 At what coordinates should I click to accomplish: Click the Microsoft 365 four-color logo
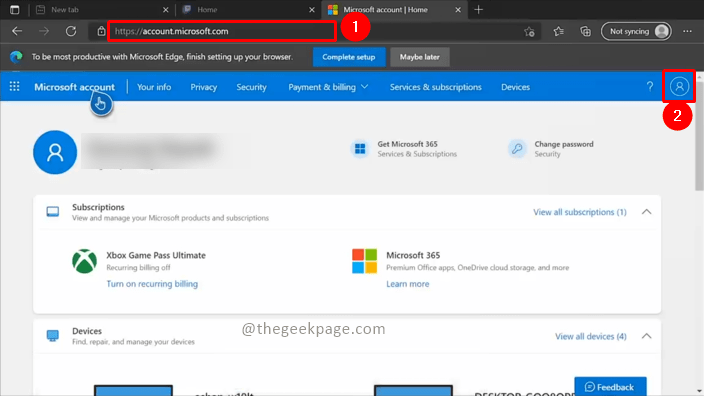tap(364, 261)
